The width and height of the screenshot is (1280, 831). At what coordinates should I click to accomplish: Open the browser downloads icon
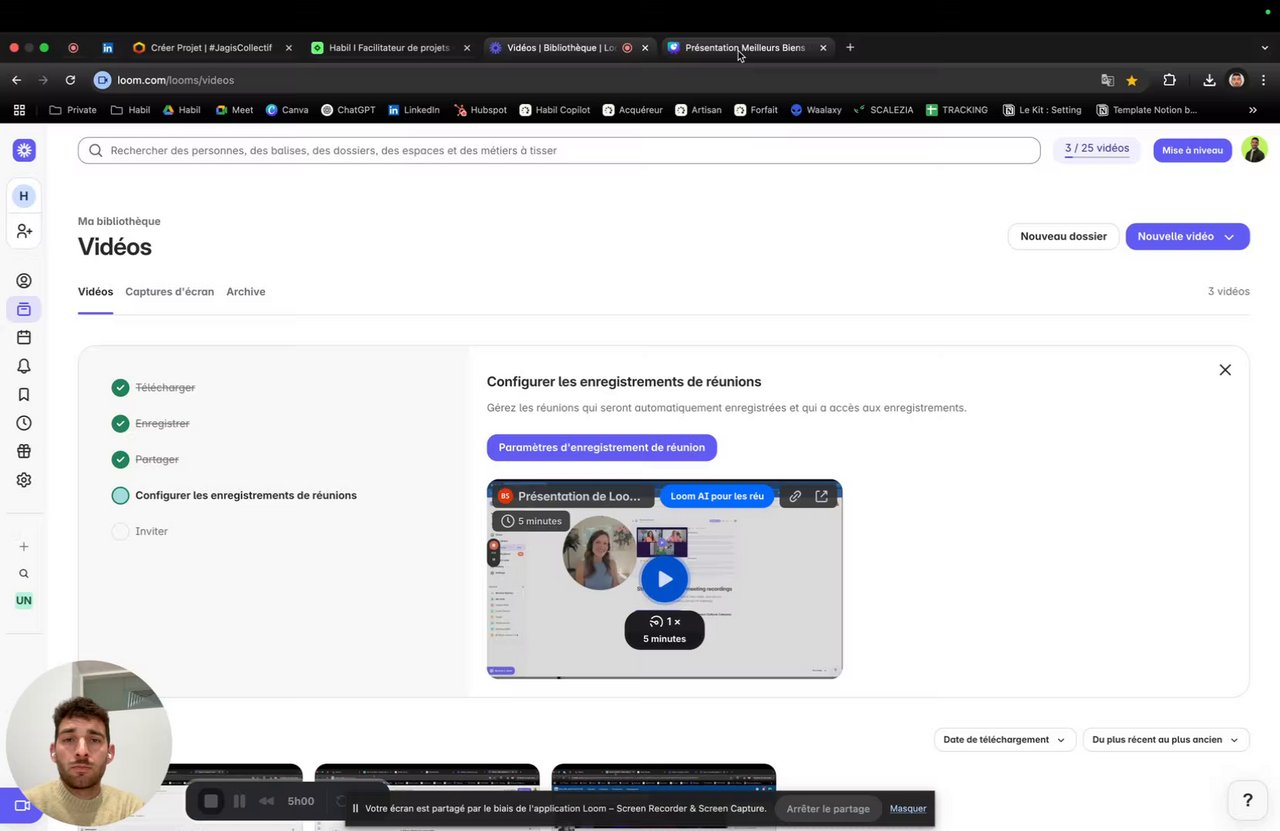tap(1209, 80)
